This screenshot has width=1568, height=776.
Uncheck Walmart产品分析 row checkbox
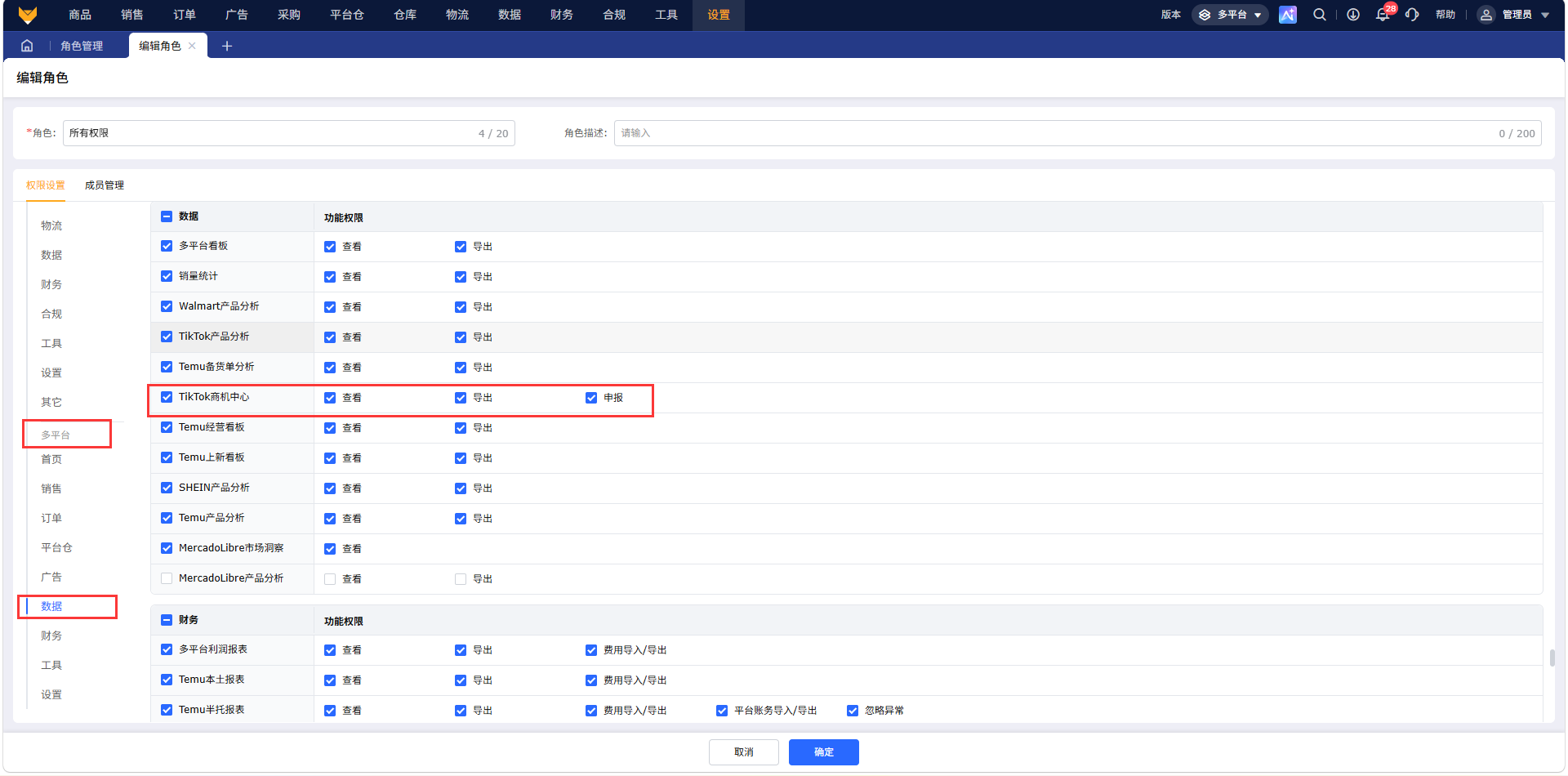click(x=167, y=306)
